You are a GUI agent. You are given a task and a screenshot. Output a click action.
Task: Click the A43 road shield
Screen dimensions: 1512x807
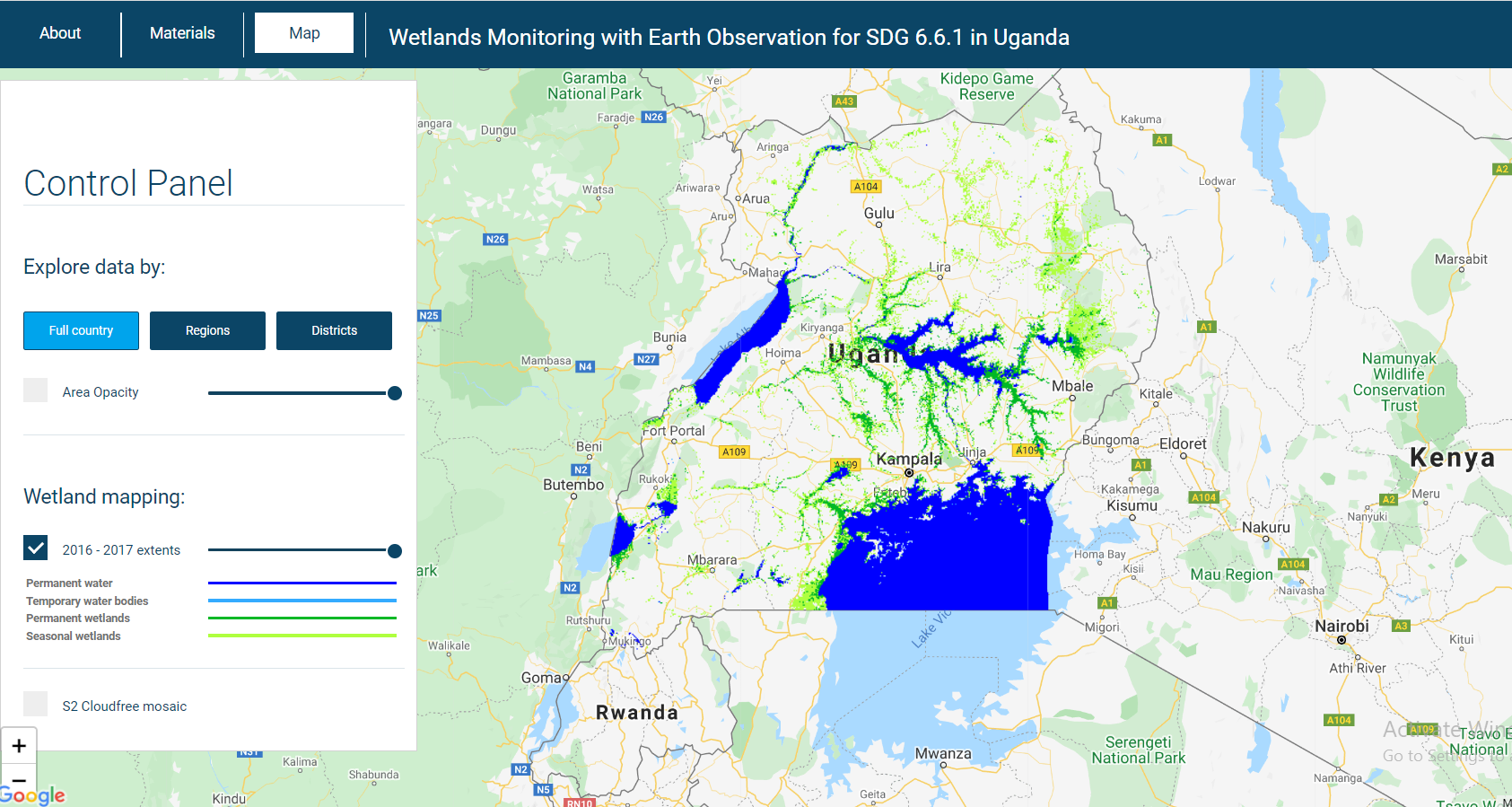(x=844, y=101)
